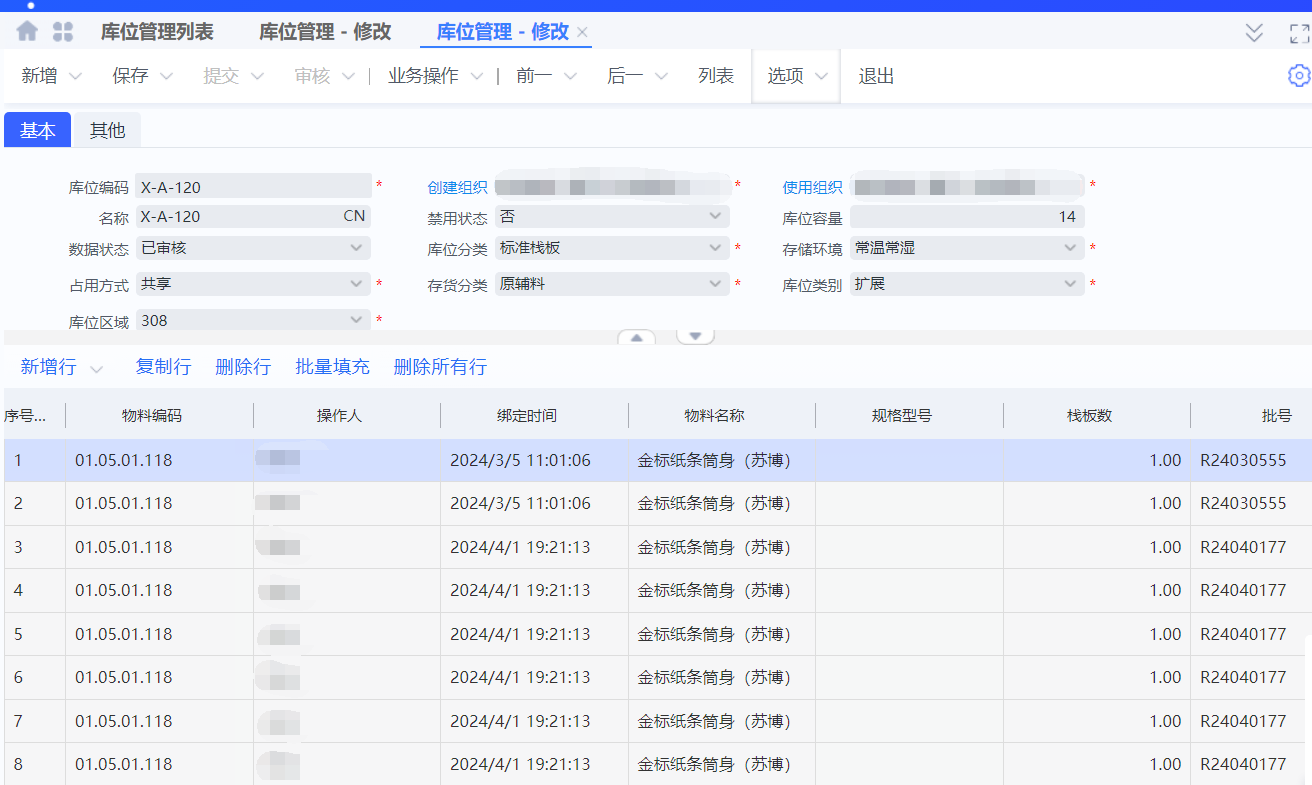Click the 库位容量 field showing 14
Screen dimensions: 1312x785
[x=967, y=216]
